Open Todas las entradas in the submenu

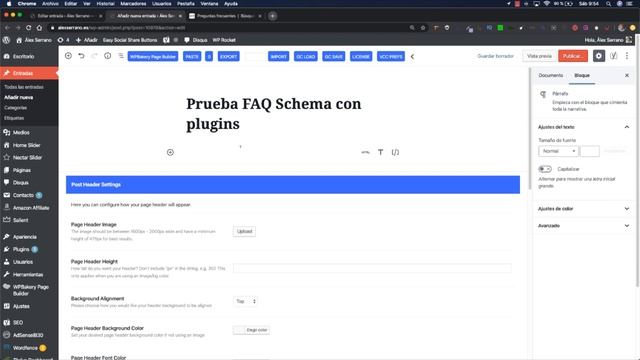24,87
